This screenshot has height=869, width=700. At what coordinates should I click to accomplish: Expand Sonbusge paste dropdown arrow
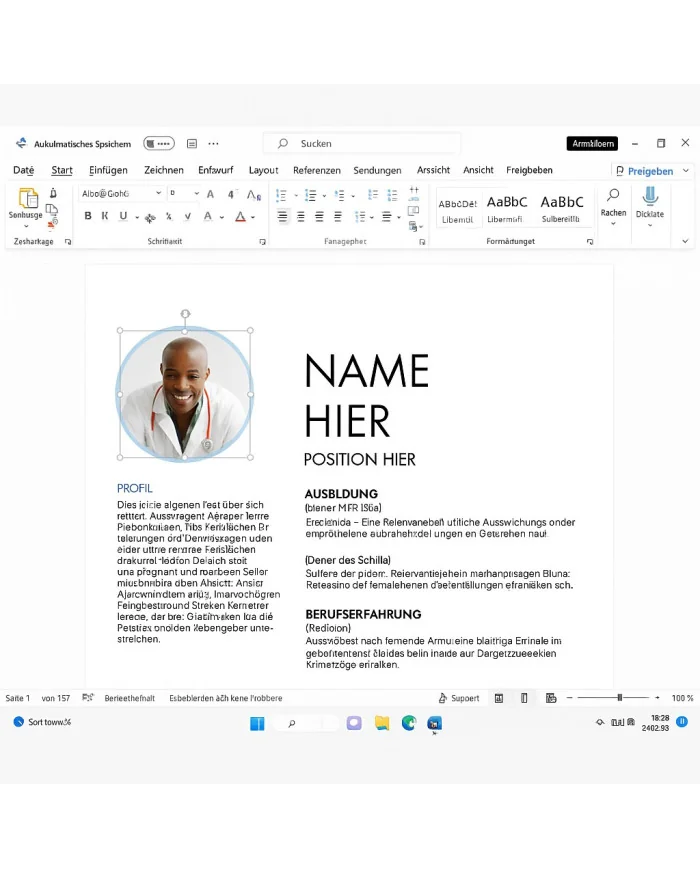coord(26,226)
